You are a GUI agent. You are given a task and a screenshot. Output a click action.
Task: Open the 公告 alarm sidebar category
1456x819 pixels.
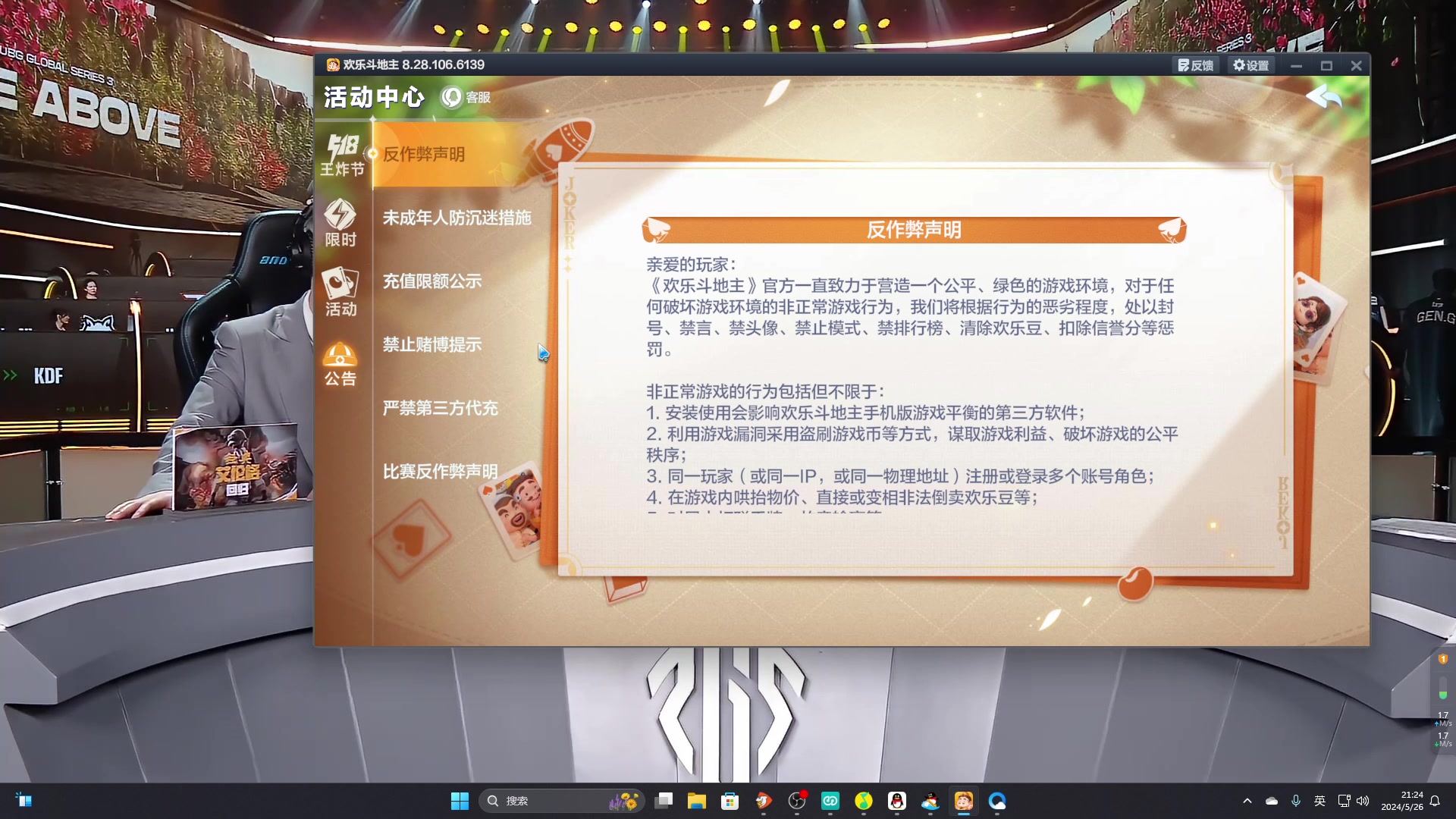coord(340,364)
